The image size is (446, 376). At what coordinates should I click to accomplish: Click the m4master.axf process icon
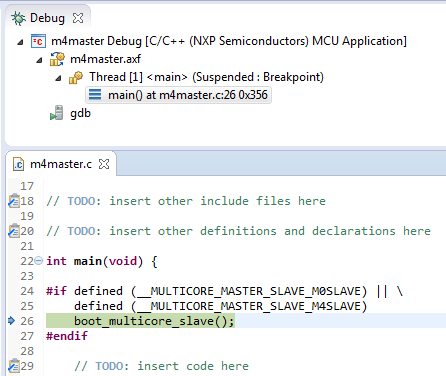tap(57, 59)
